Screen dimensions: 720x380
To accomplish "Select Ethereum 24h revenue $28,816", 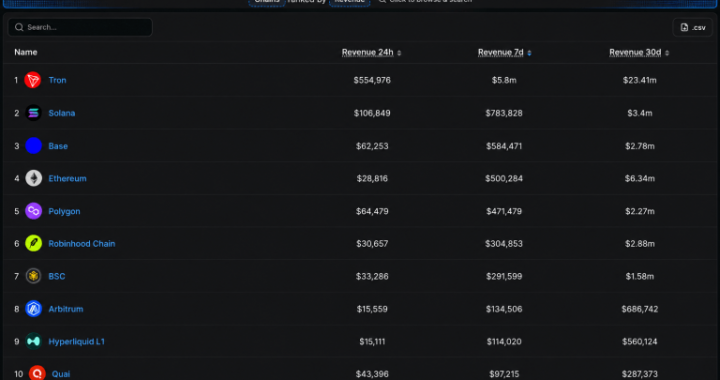I will click(372, 179).
